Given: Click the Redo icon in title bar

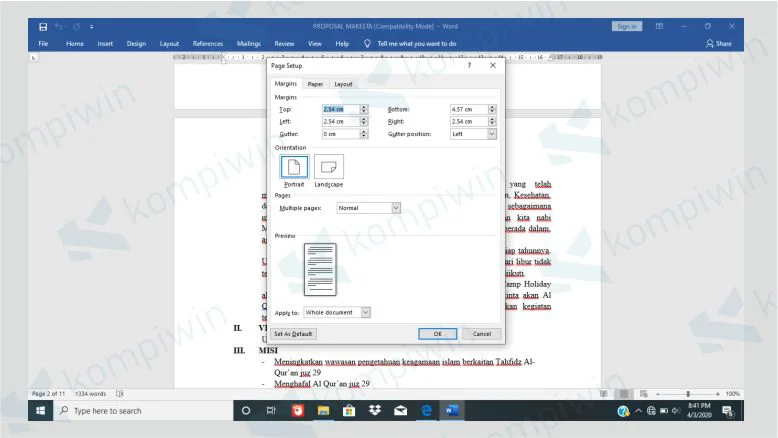Looking at the screenshot, I should pyautogui.click(x=76, y=27).
